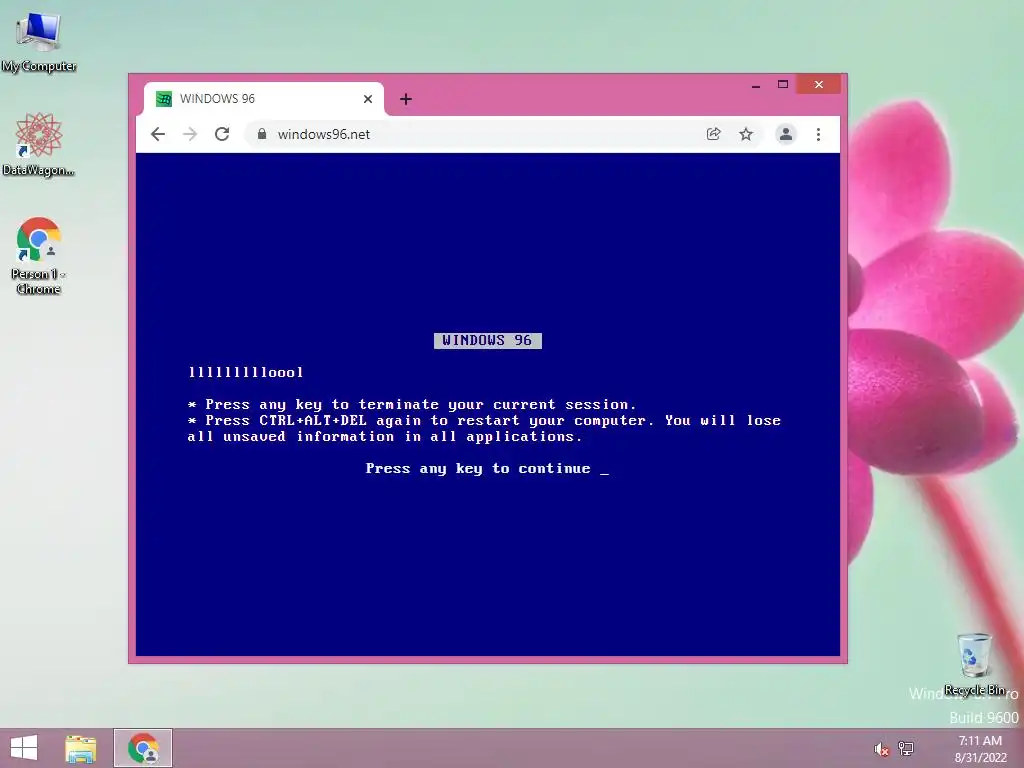Open a new tab with the plus button
This screenshot has height=768, width=1024.
(x=406, y=99)
